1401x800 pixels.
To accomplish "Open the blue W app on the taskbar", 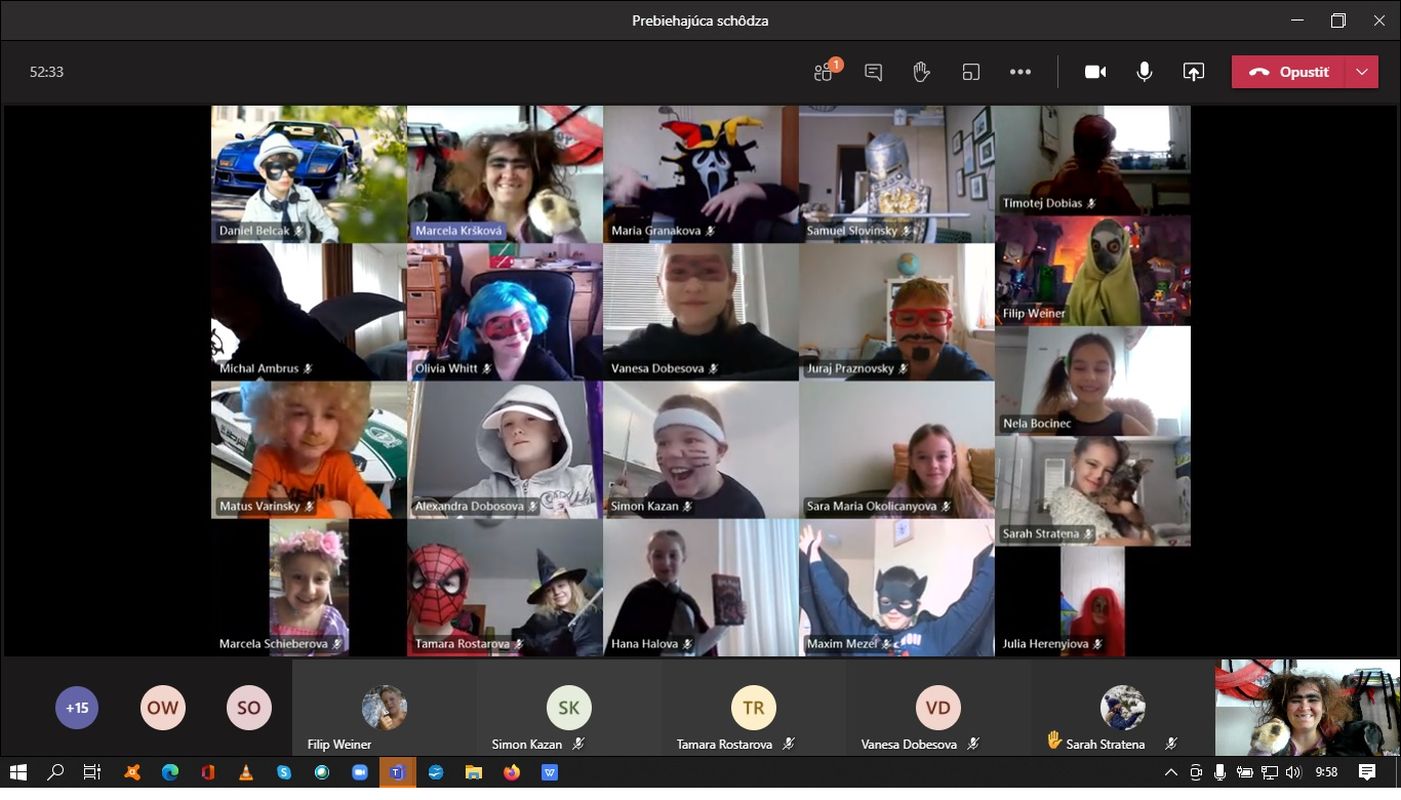I will click(550, 772).
